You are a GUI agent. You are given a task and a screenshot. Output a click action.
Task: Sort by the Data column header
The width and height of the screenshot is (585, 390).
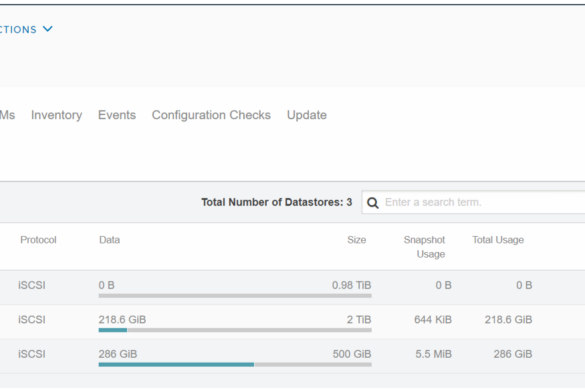pos(109,240)
